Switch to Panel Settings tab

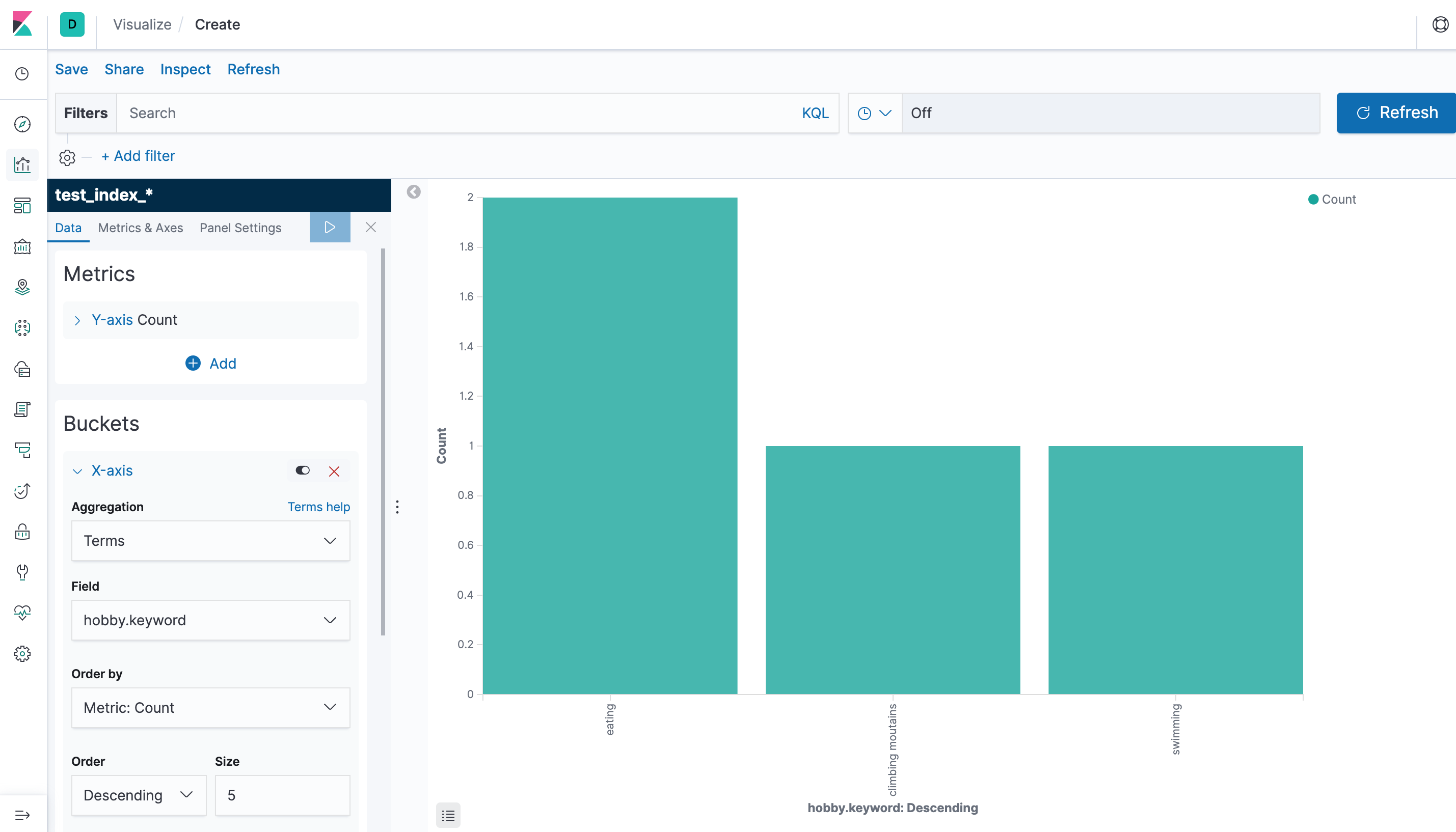[x=240, y=228]
